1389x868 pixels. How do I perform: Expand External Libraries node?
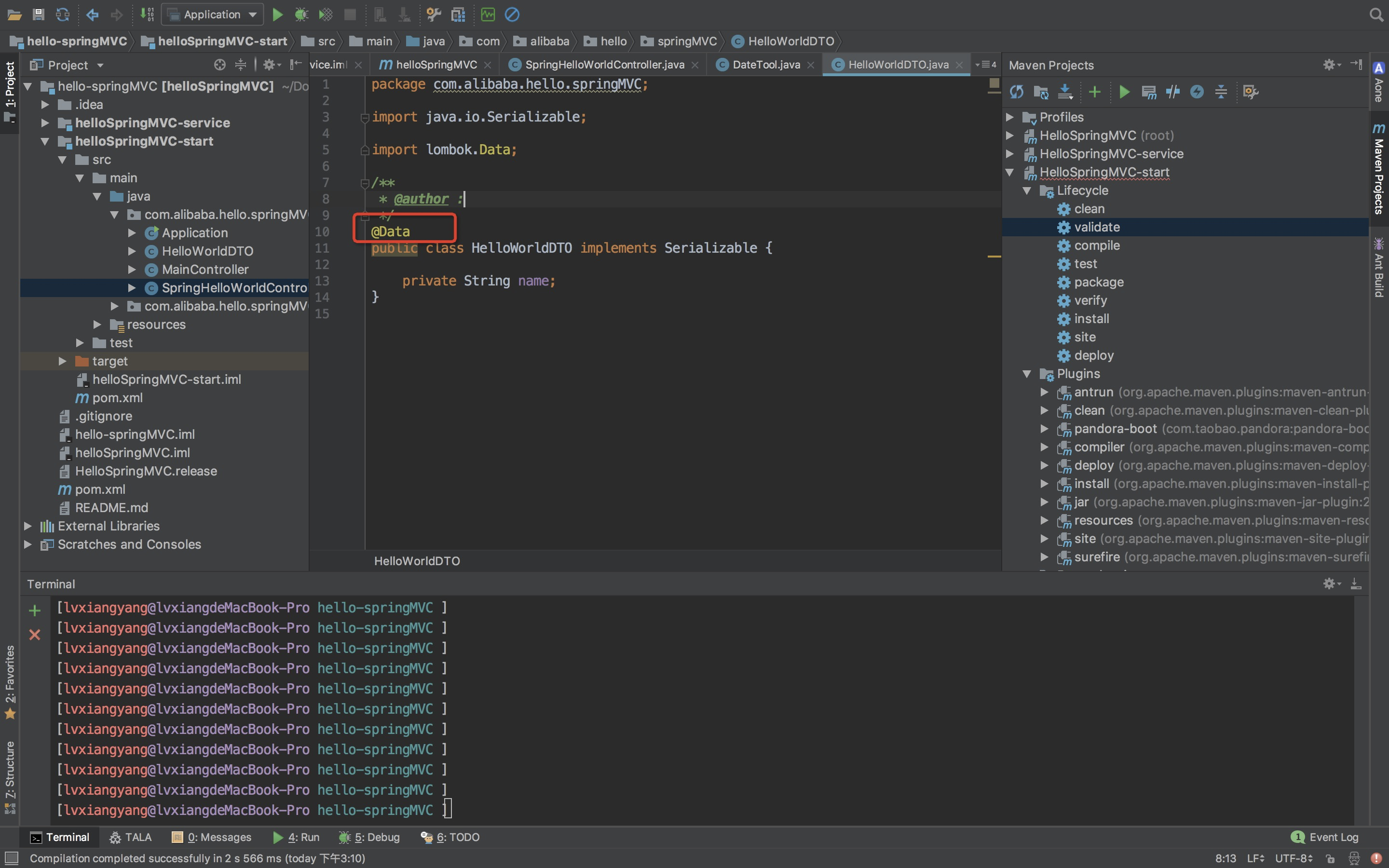pyautogui.click(x=27, y=526)
